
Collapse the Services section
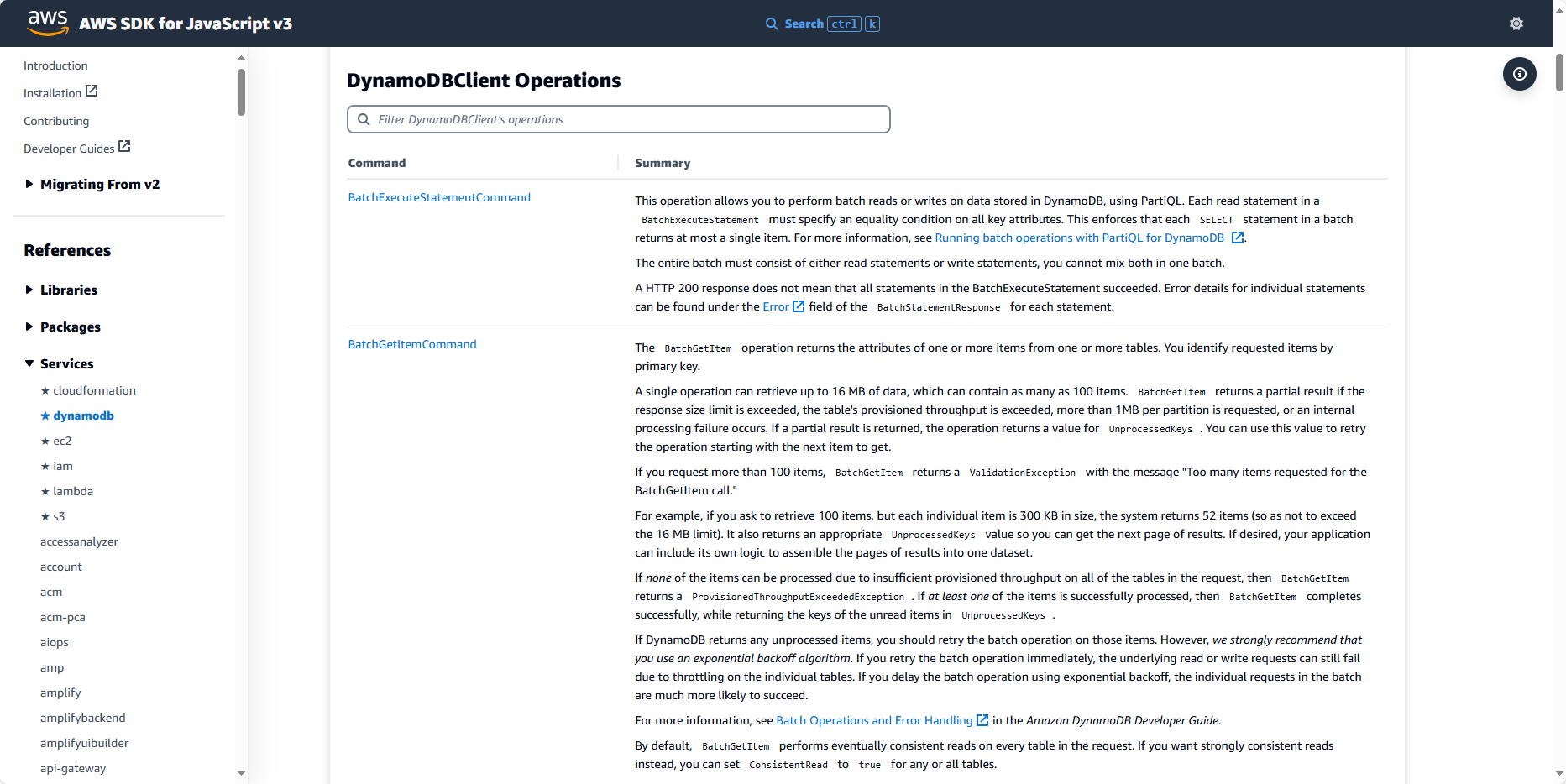coord(29,363)
